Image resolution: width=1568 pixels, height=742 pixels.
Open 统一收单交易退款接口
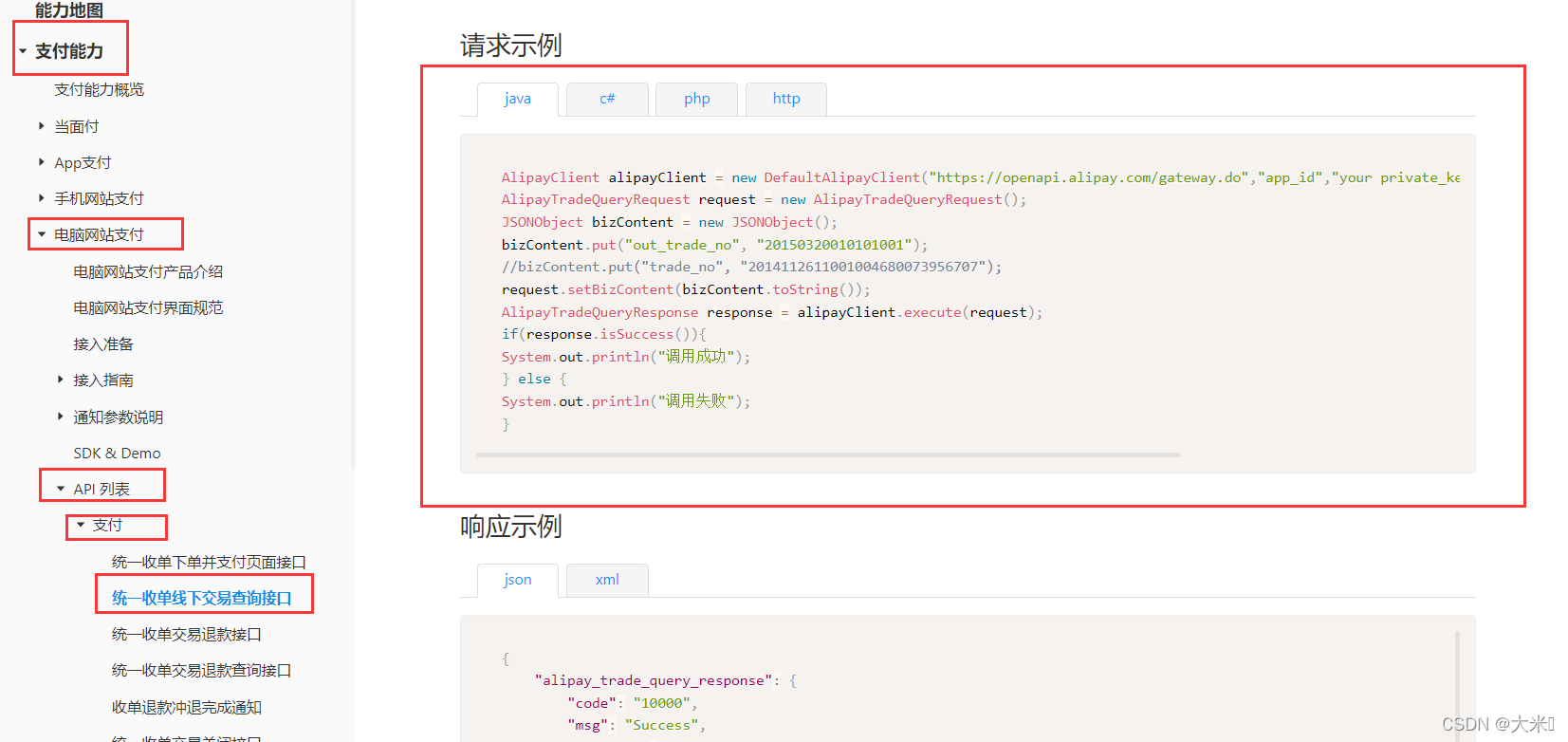(187, 634)
